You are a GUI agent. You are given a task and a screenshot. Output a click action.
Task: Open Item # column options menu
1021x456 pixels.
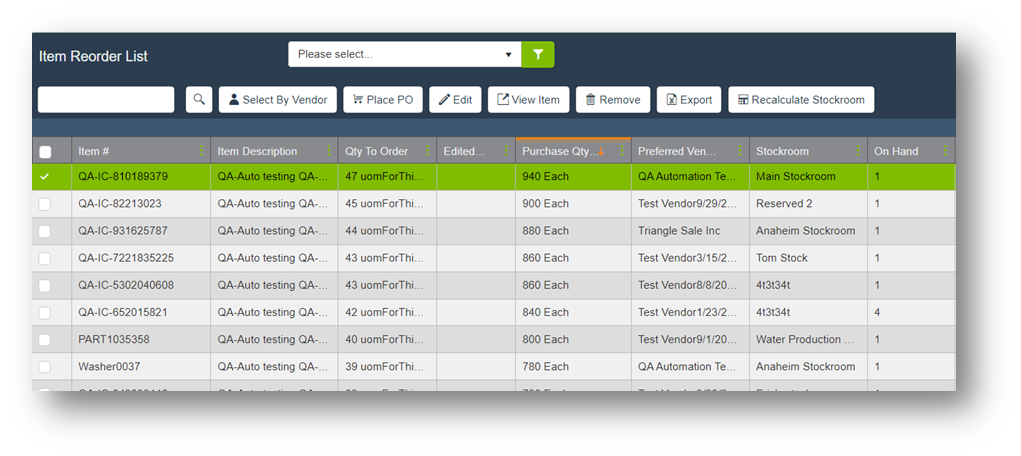click(201, 152)
